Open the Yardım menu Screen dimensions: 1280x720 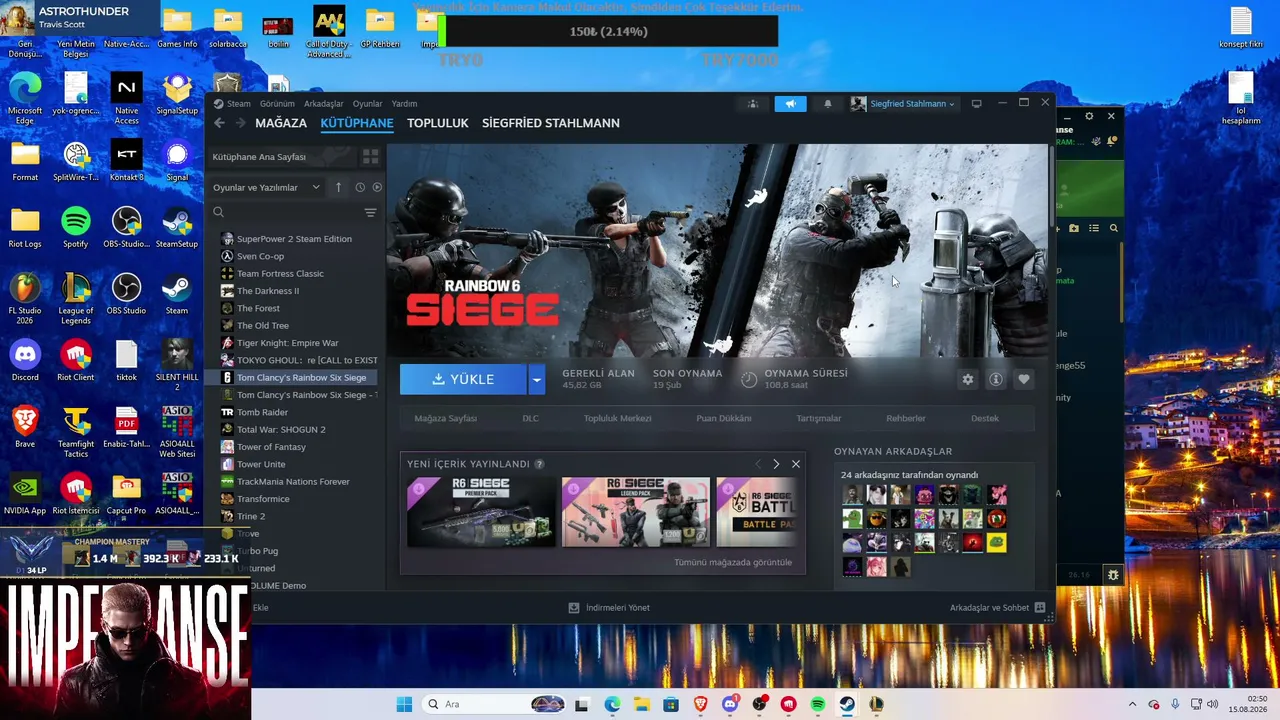coord(404,103)
